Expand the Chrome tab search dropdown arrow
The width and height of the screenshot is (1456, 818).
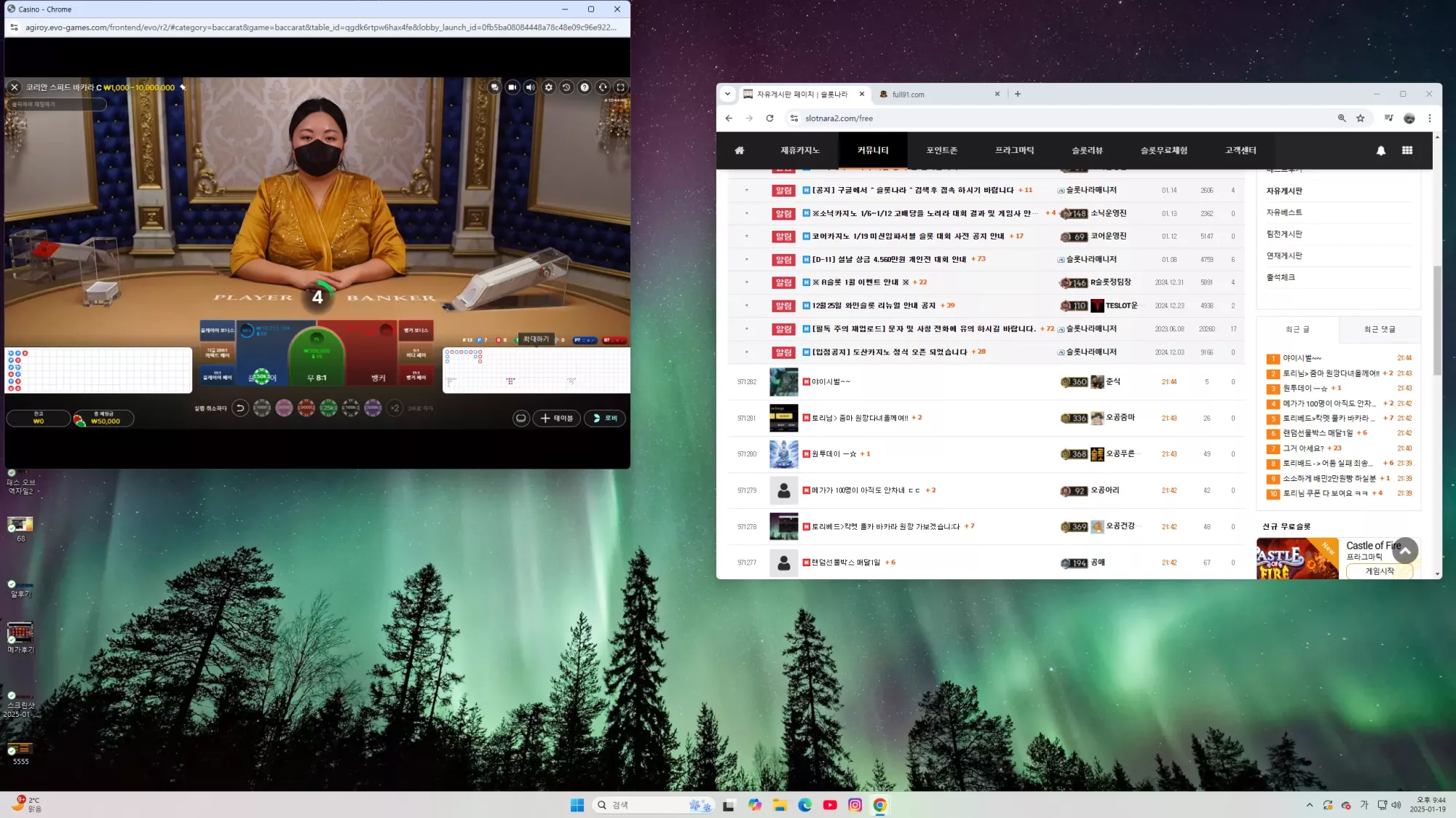(727, 94)
